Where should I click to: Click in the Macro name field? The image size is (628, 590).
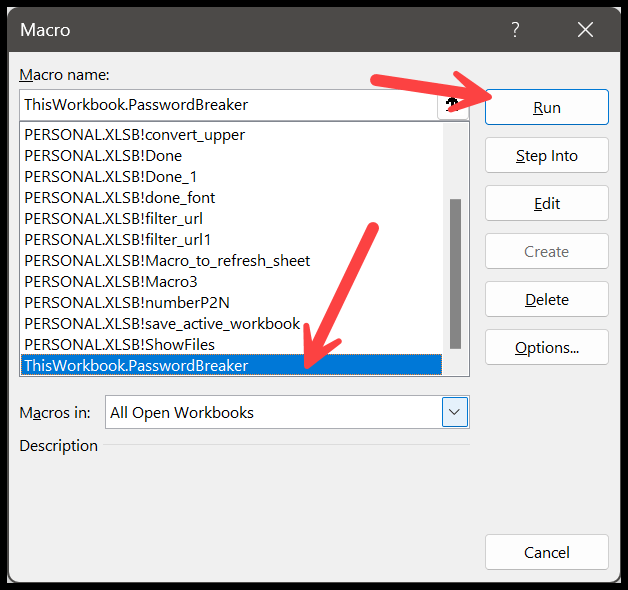click(228, 105)
